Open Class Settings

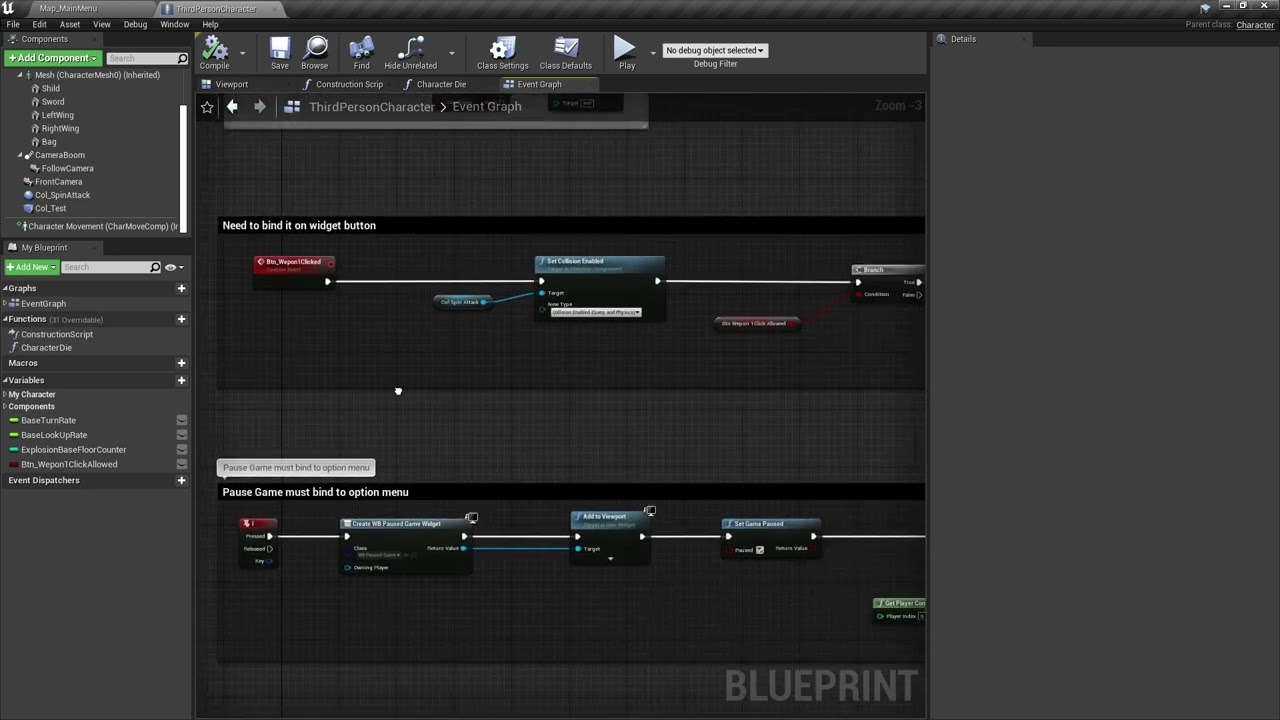(x=502, y=53)
